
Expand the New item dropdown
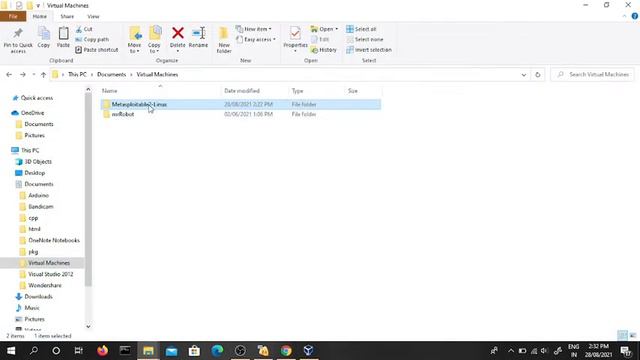(x=253, y=29)
